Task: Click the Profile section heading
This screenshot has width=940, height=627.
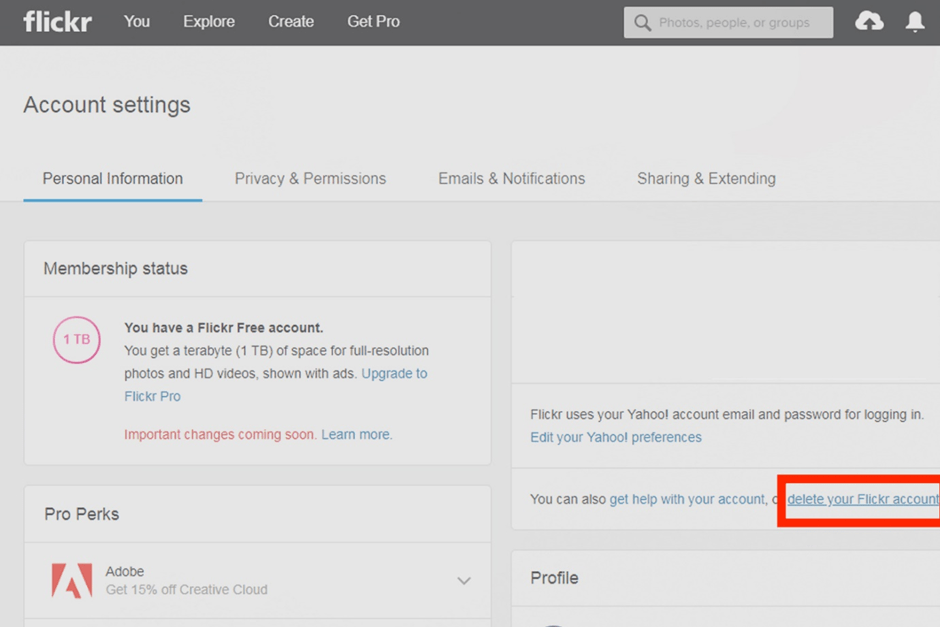Action: click(x=555, y=578)
